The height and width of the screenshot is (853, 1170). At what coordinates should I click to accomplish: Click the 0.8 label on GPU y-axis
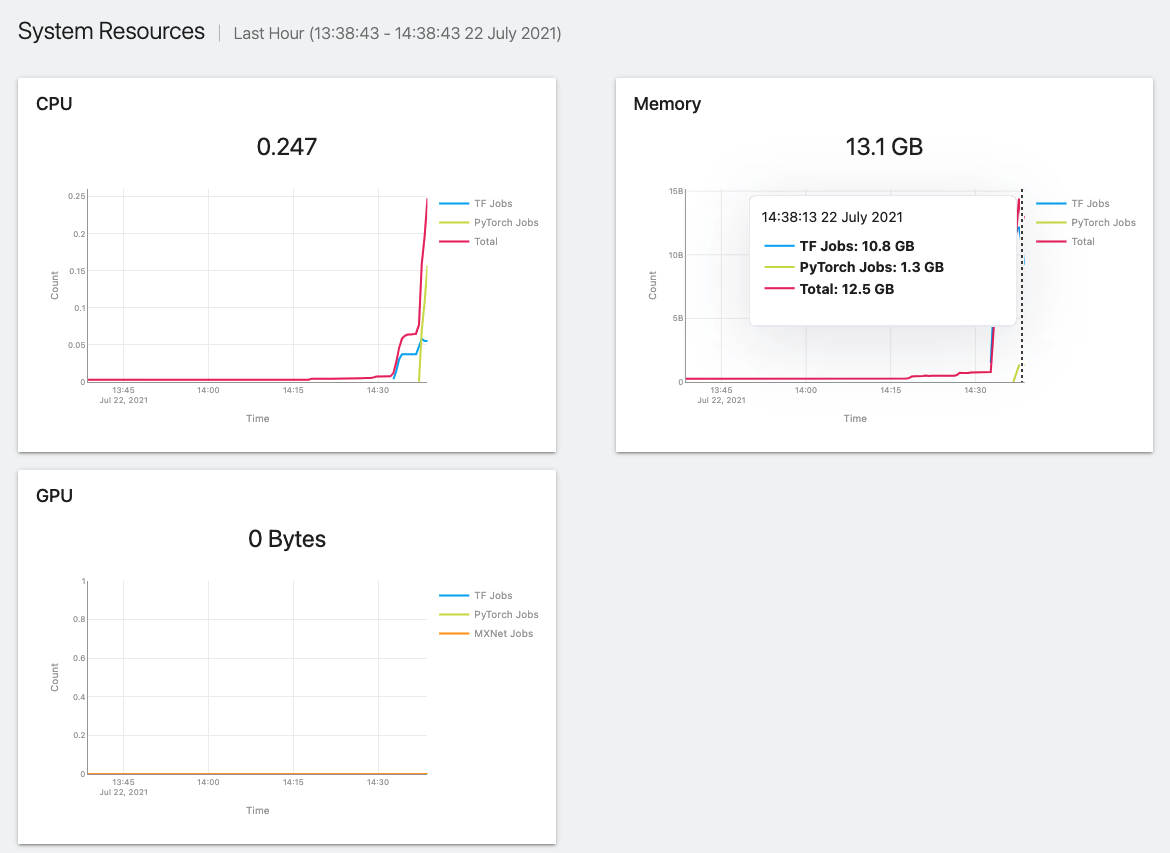(x=79, y=619)
